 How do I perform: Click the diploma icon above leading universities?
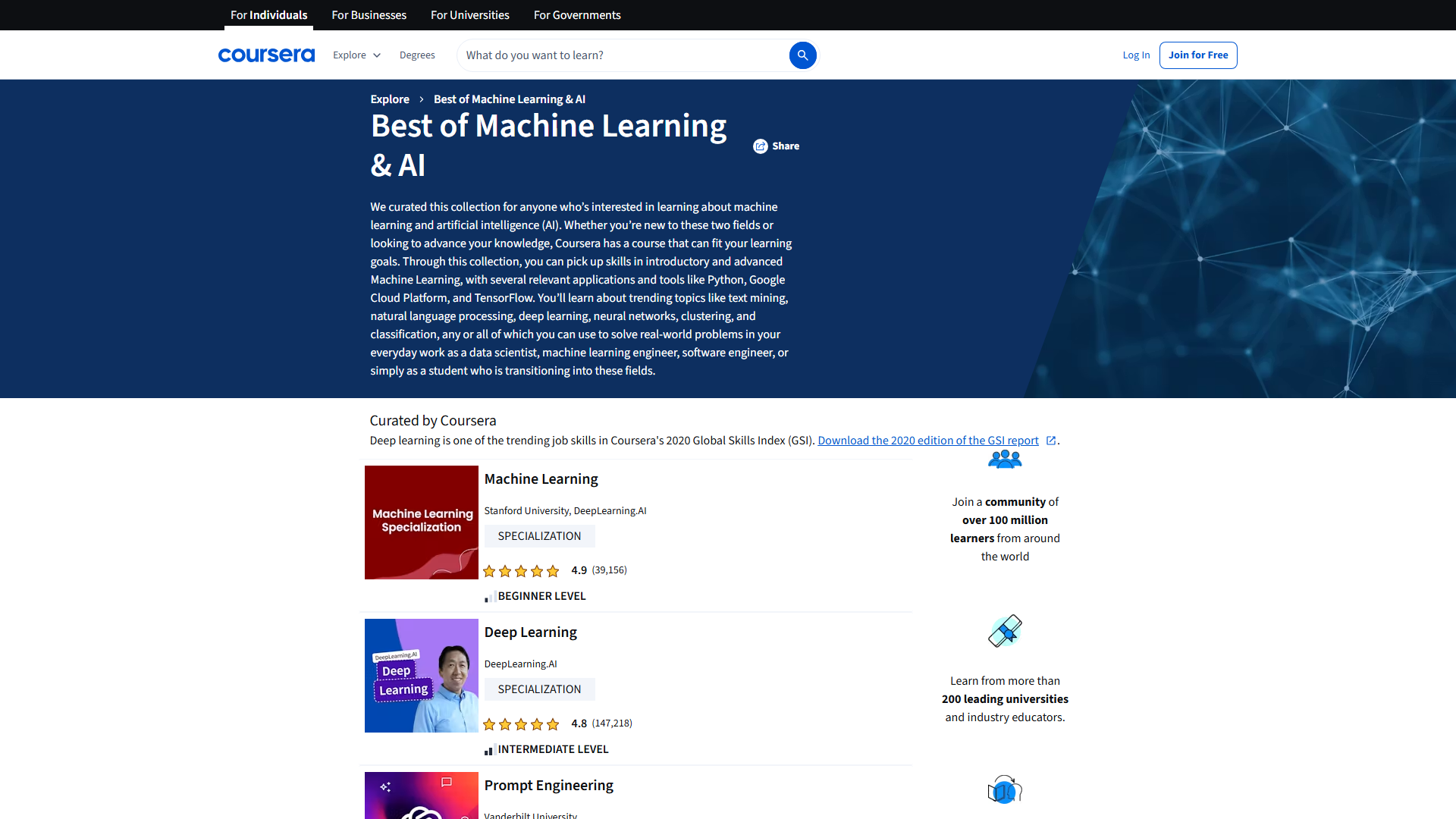[1005, 631]
